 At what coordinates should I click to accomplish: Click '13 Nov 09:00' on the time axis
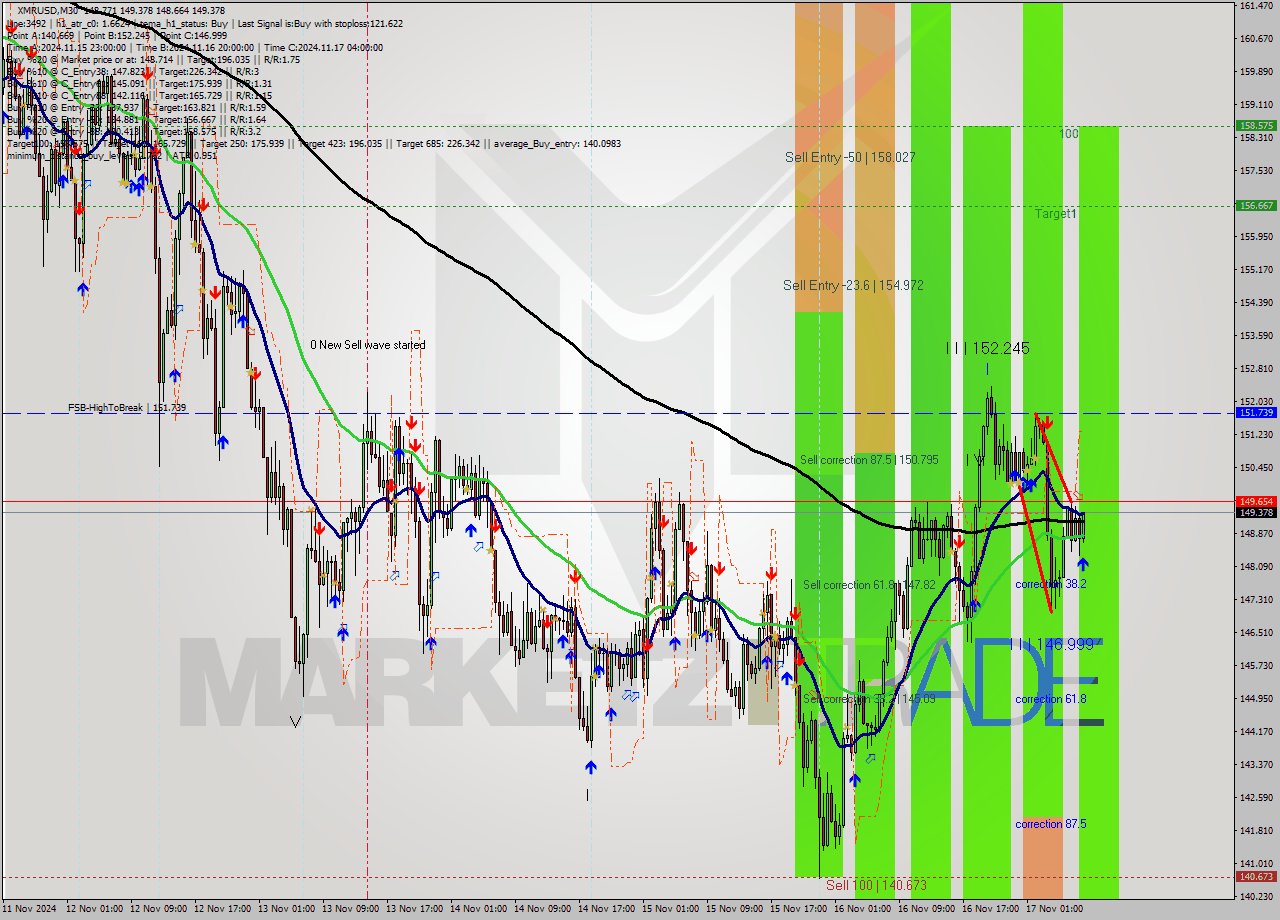352,909
